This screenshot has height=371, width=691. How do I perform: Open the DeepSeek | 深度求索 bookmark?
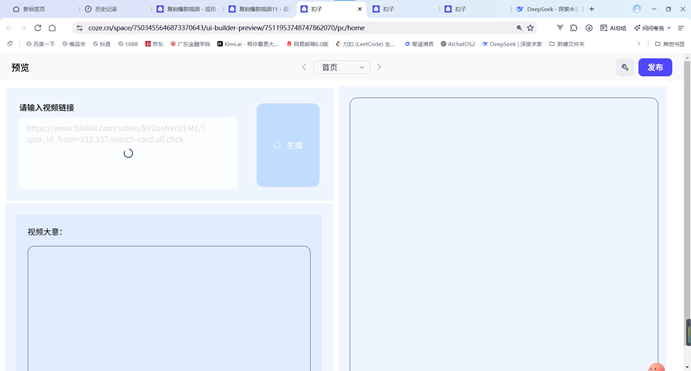coord(512,44)
